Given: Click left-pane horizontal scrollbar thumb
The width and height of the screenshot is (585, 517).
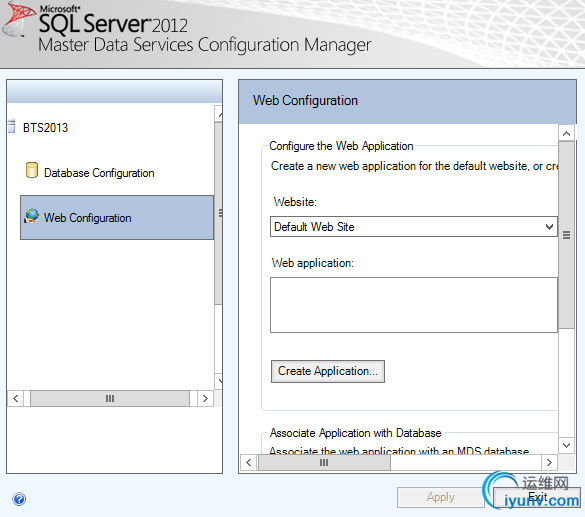Looking at the screenshot, I should [x=110, y=398].
